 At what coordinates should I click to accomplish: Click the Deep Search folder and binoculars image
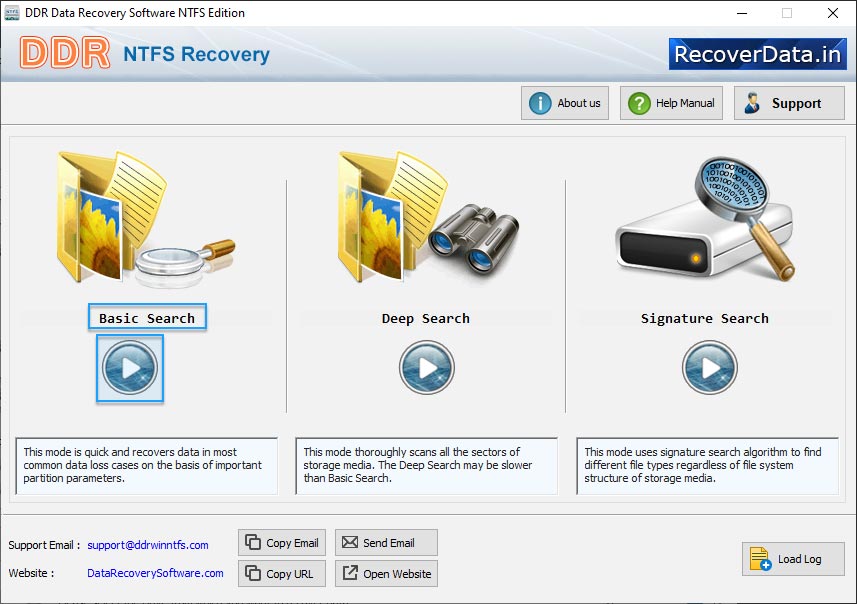tap(428, 216)
